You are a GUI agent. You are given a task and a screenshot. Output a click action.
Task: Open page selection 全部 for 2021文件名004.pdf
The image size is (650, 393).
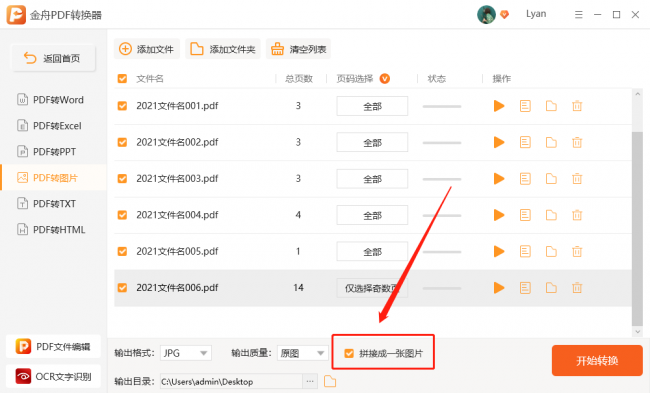pyautogui.click(x=372, y=215)
